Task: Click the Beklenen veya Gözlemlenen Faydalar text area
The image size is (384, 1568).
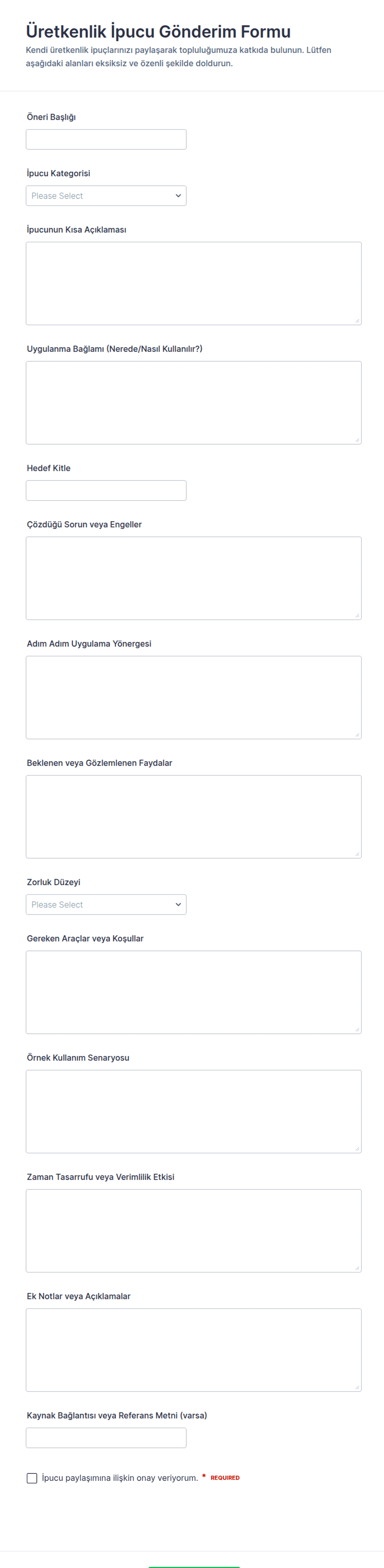Action: 194,817
